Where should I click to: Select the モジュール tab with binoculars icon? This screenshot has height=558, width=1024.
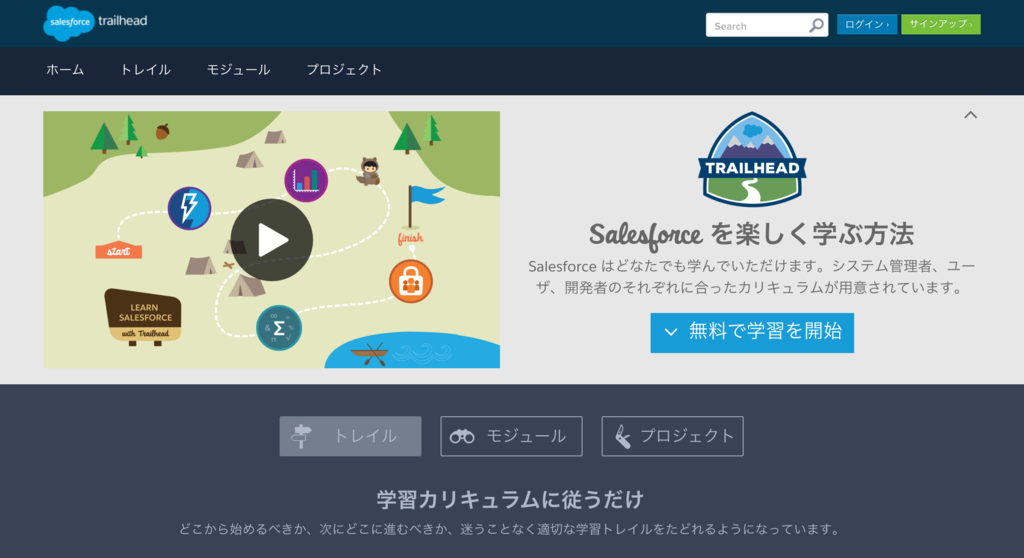click(511, 436)
